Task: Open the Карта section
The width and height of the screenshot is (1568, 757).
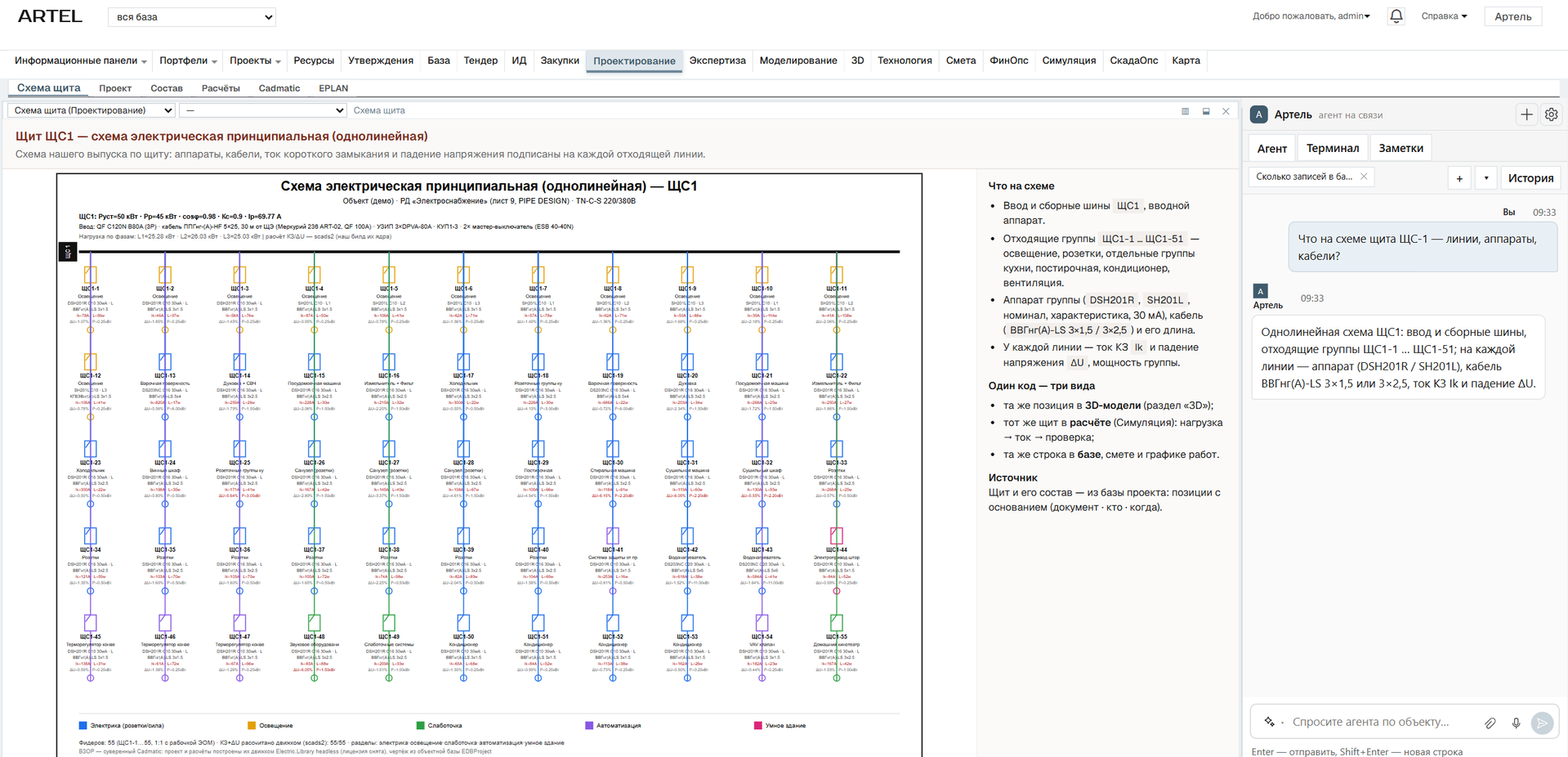Action: click(x=1186, y=60)
